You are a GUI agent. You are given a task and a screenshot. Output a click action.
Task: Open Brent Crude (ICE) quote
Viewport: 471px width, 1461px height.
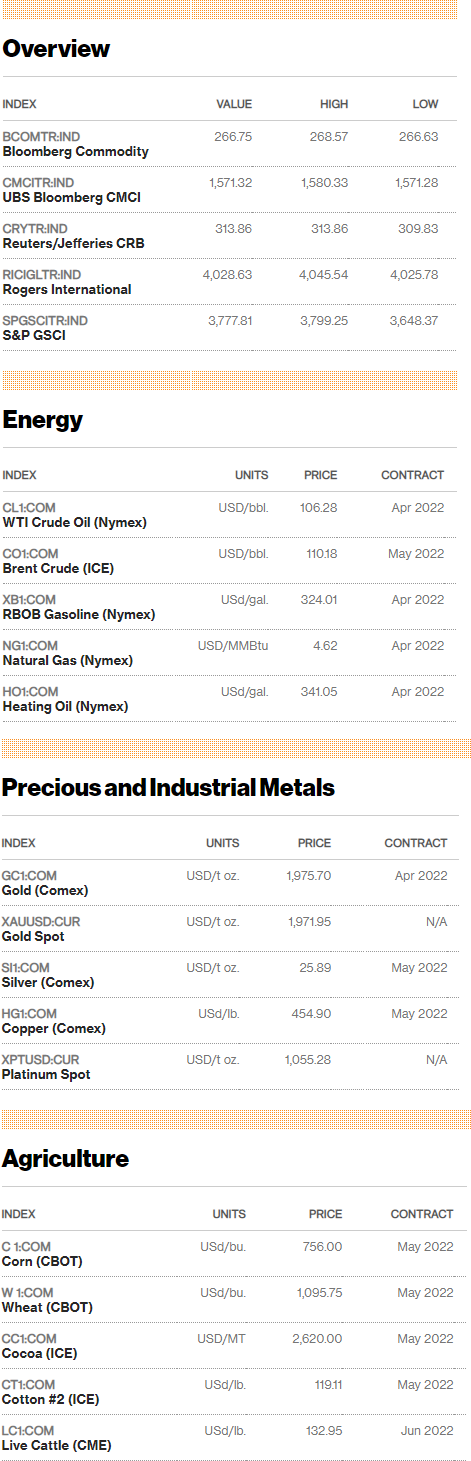click(58, 561)
